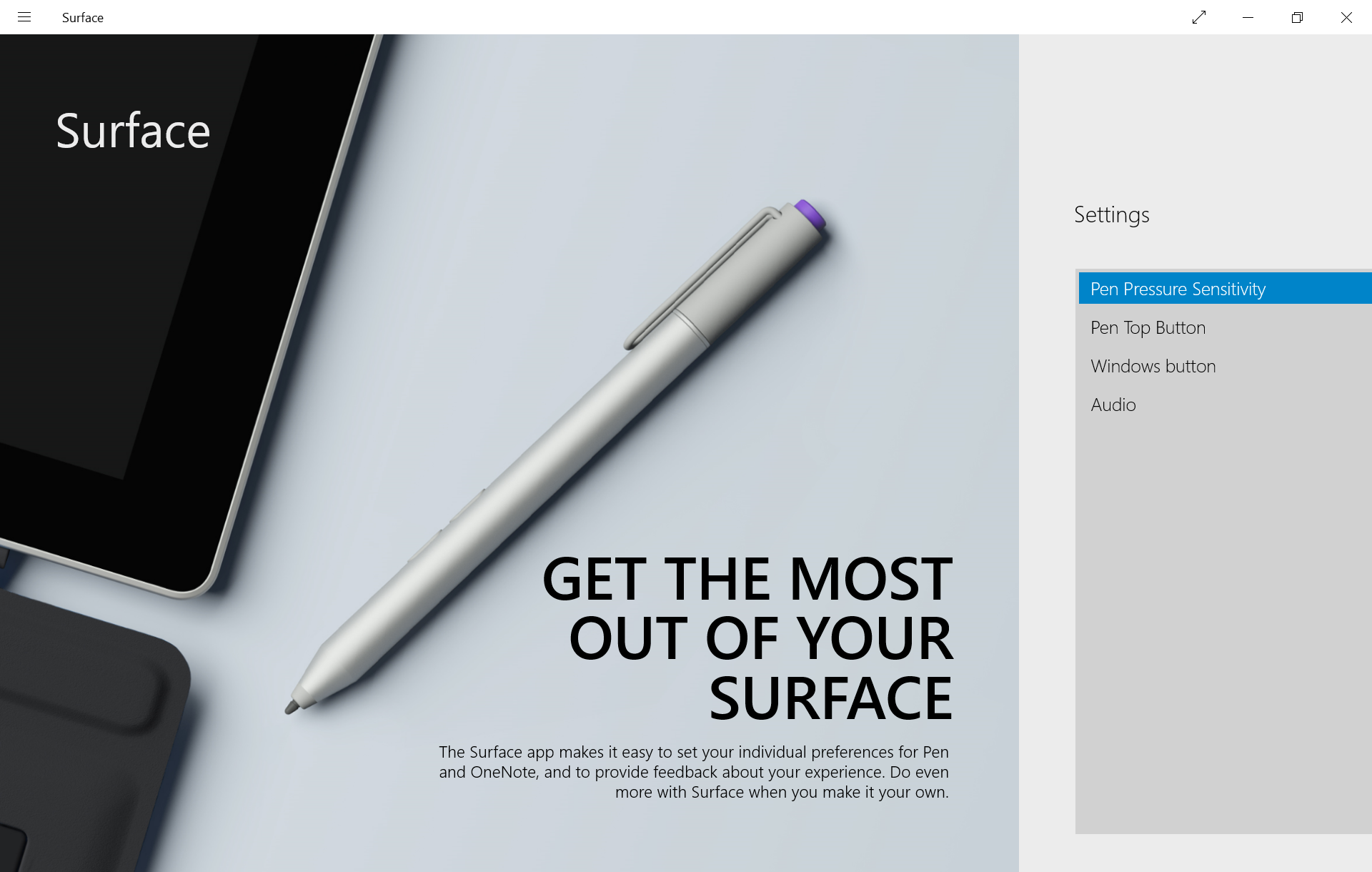Click the Surface app title text
1372x872 pixels.
click(x=83, y=17)
